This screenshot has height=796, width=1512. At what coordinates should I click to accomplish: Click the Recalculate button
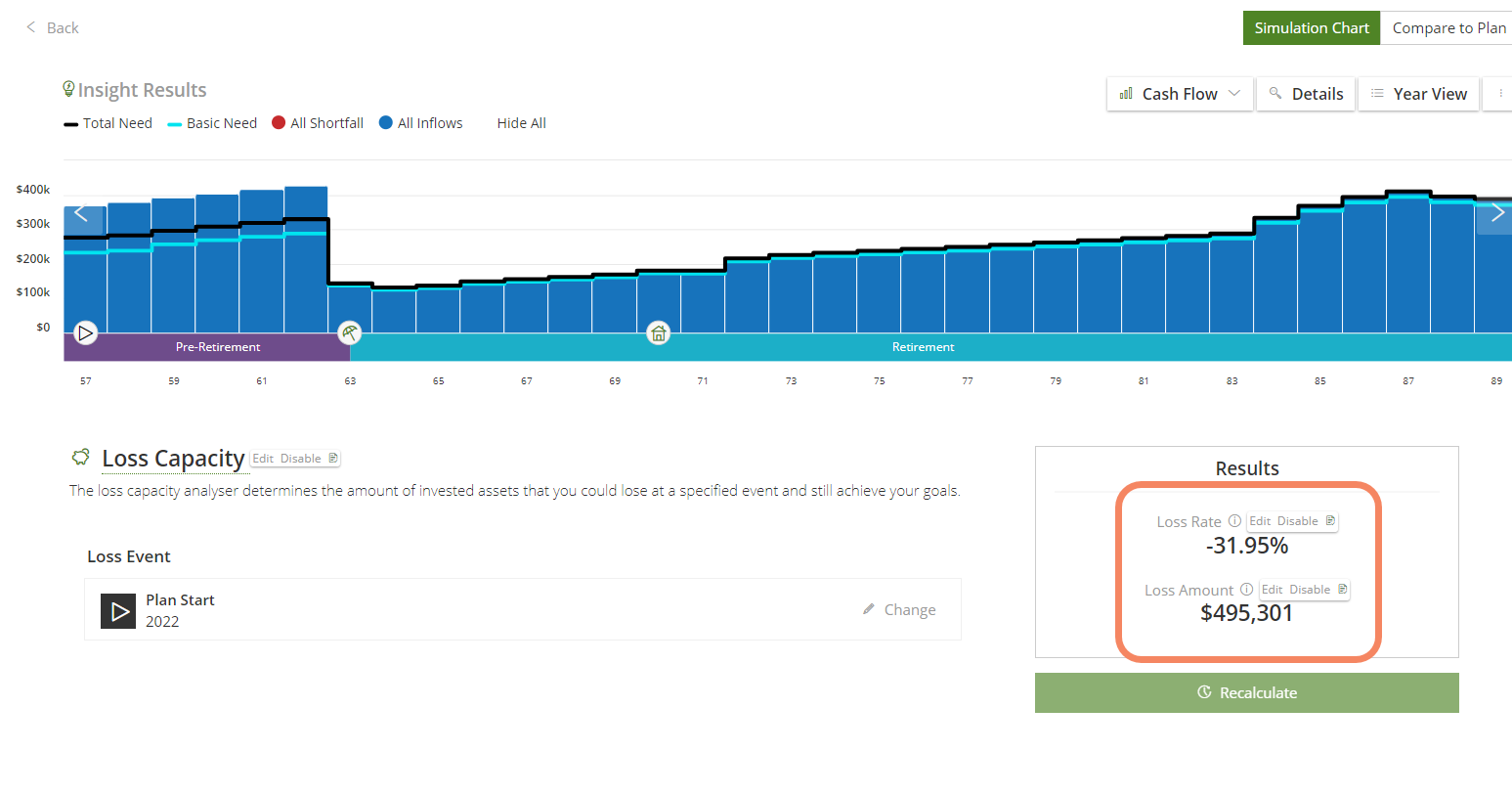pyautogui.click(x=1246, y=692)
